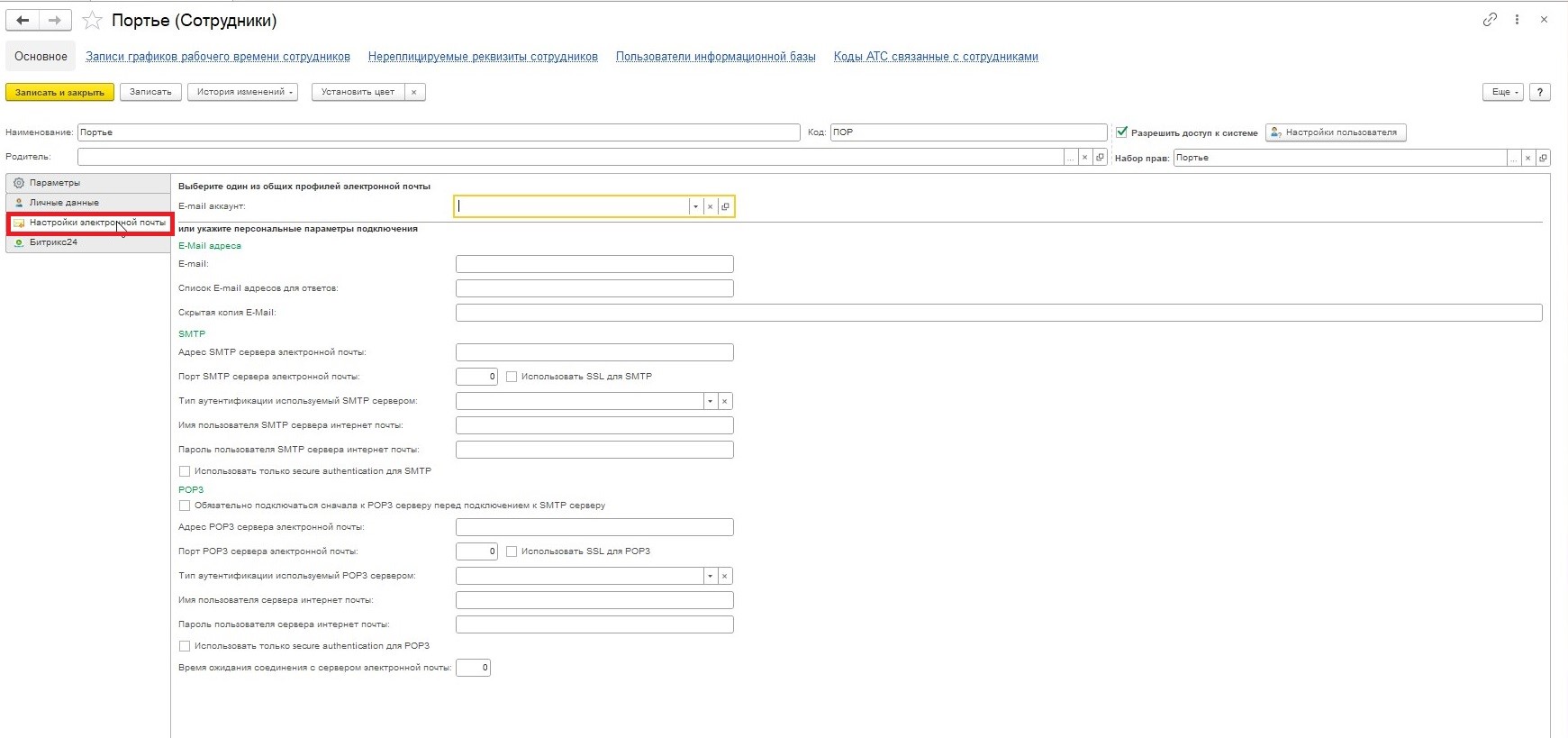
Task: Click Пароль пользователя сервера интернет почты field
Action: pos(594,624)
